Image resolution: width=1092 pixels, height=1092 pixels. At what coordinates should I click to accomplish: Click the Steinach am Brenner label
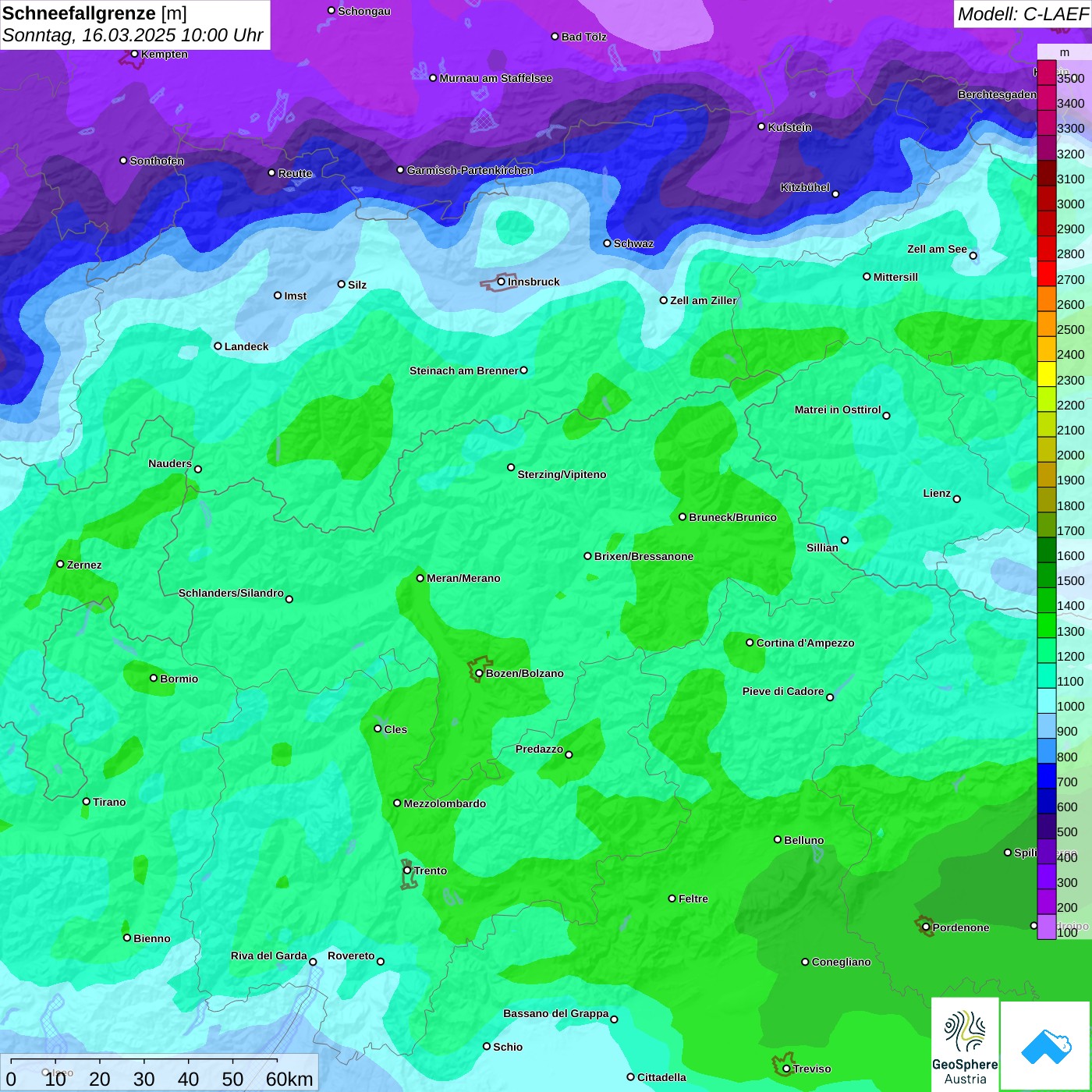pos(464,370)
